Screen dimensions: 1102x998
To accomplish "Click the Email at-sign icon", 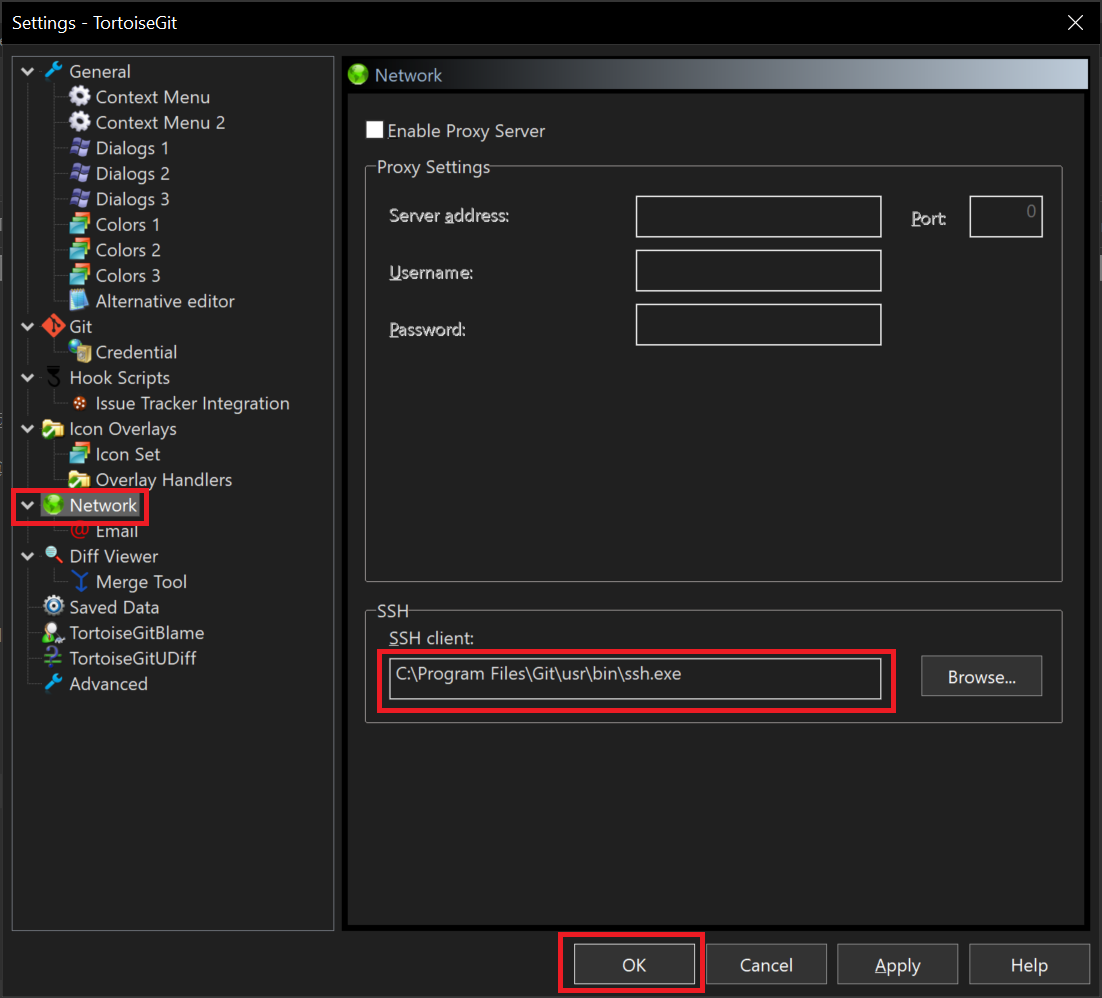I will click(x=79, y=531).
